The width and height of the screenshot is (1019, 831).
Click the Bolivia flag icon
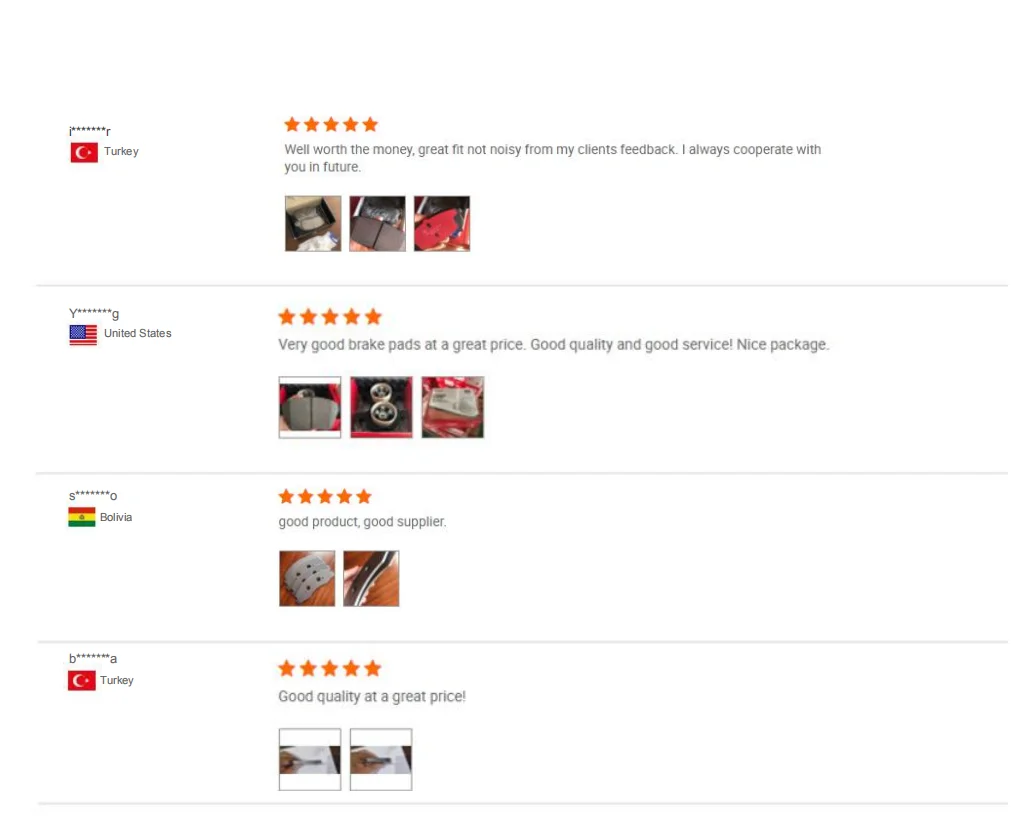point(82,517)
